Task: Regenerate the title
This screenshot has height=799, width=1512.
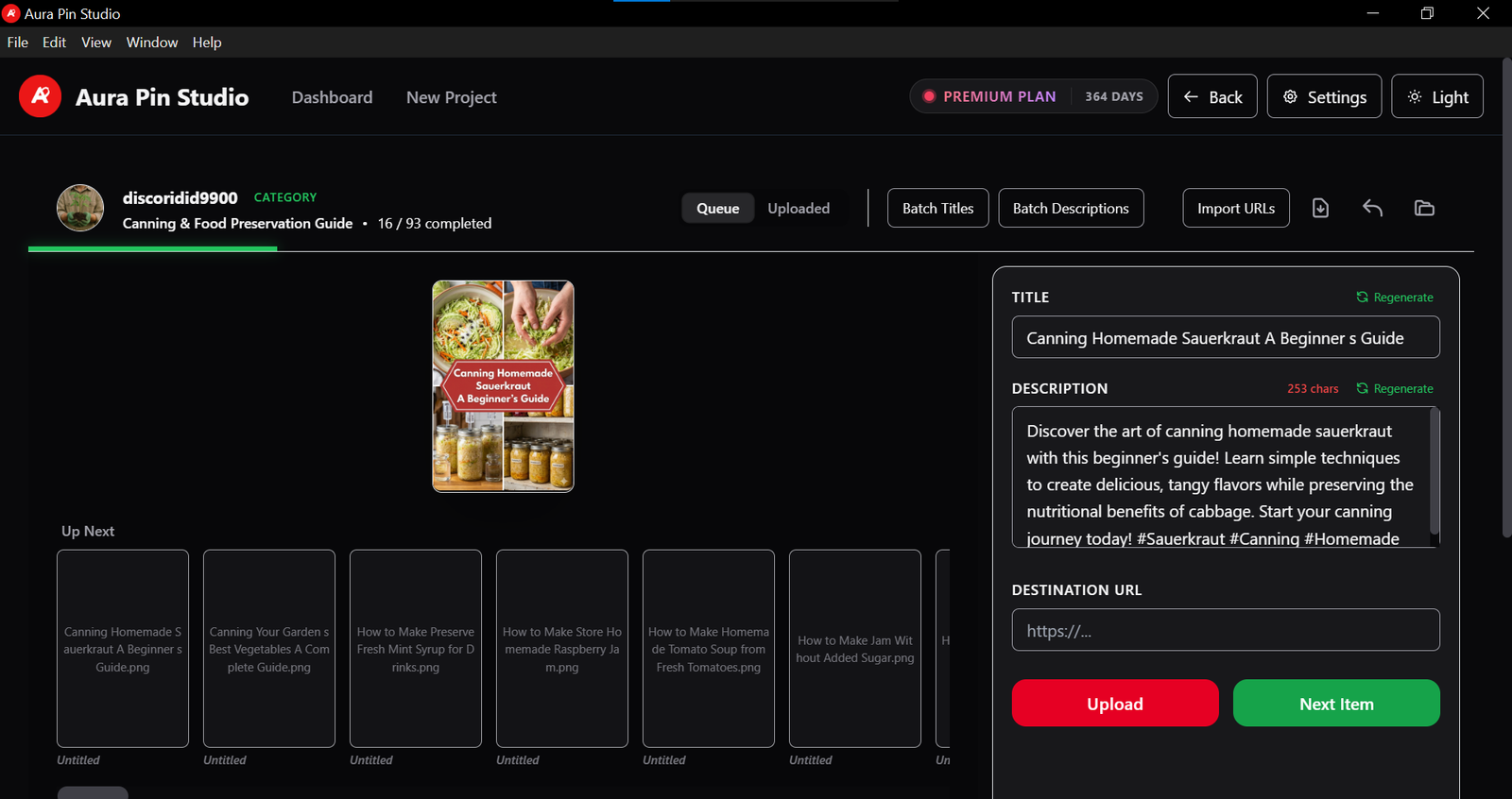Action: click(x=1395, y=297)
